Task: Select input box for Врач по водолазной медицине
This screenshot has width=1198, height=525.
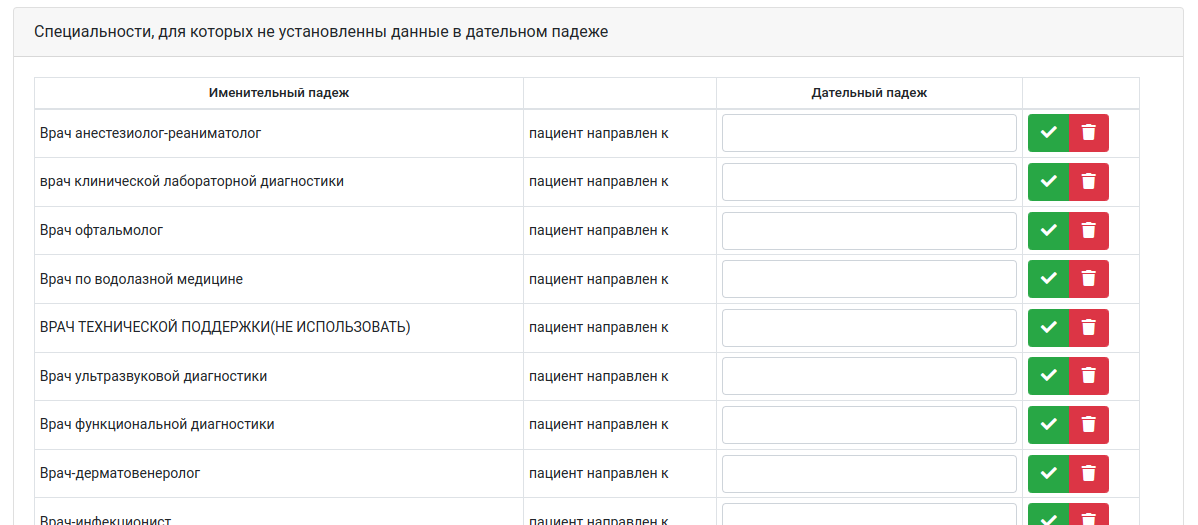Action: pyautogui.click(x=869, y=279)
